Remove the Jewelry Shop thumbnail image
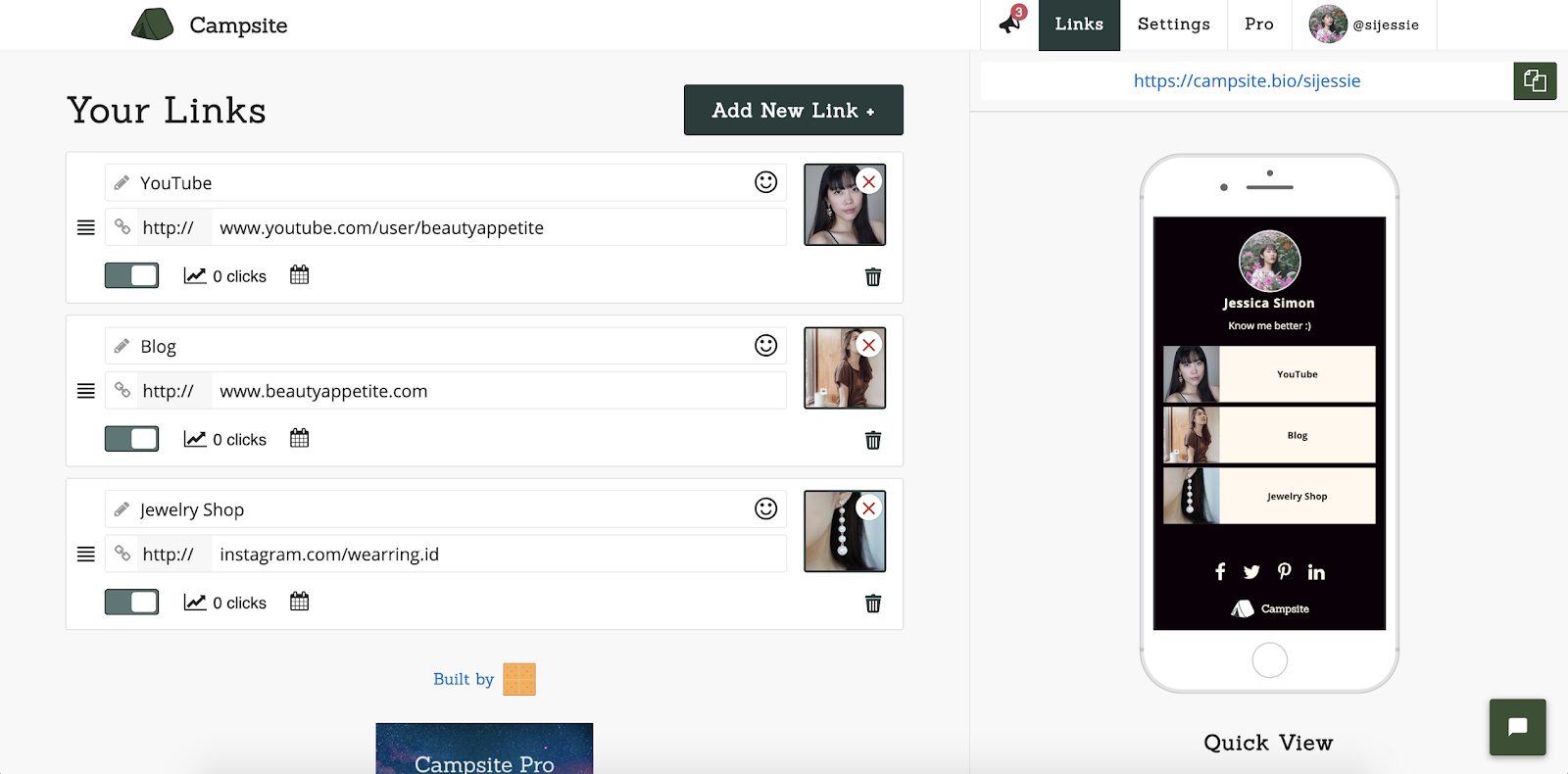Screen dimensions: 1568x774 point(868,508)
